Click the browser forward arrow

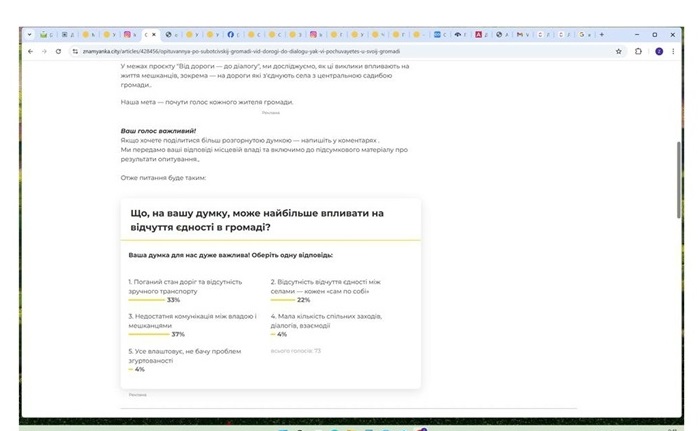44,51
